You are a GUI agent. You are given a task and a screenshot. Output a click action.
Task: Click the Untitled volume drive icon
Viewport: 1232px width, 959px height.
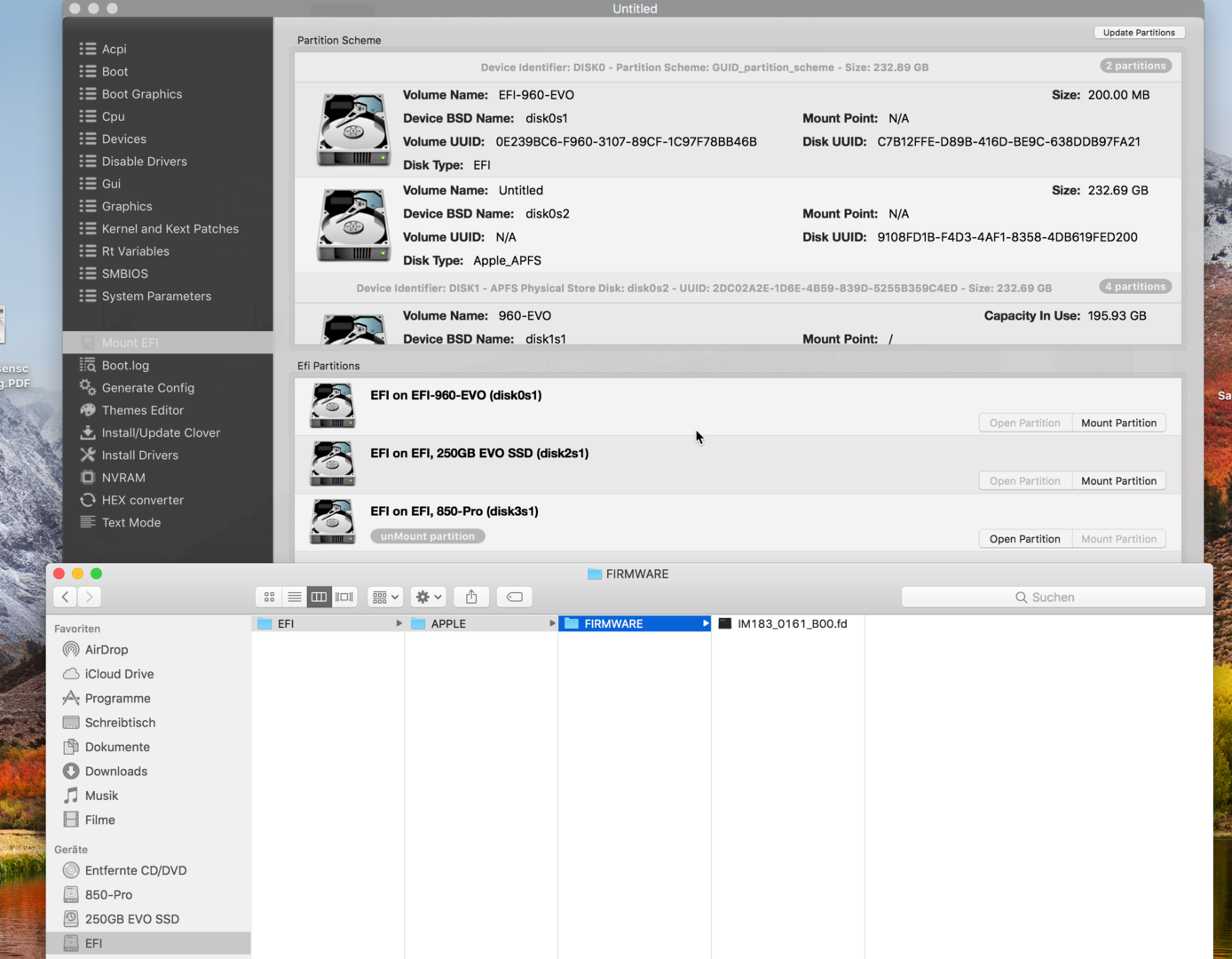click(353, 226)
